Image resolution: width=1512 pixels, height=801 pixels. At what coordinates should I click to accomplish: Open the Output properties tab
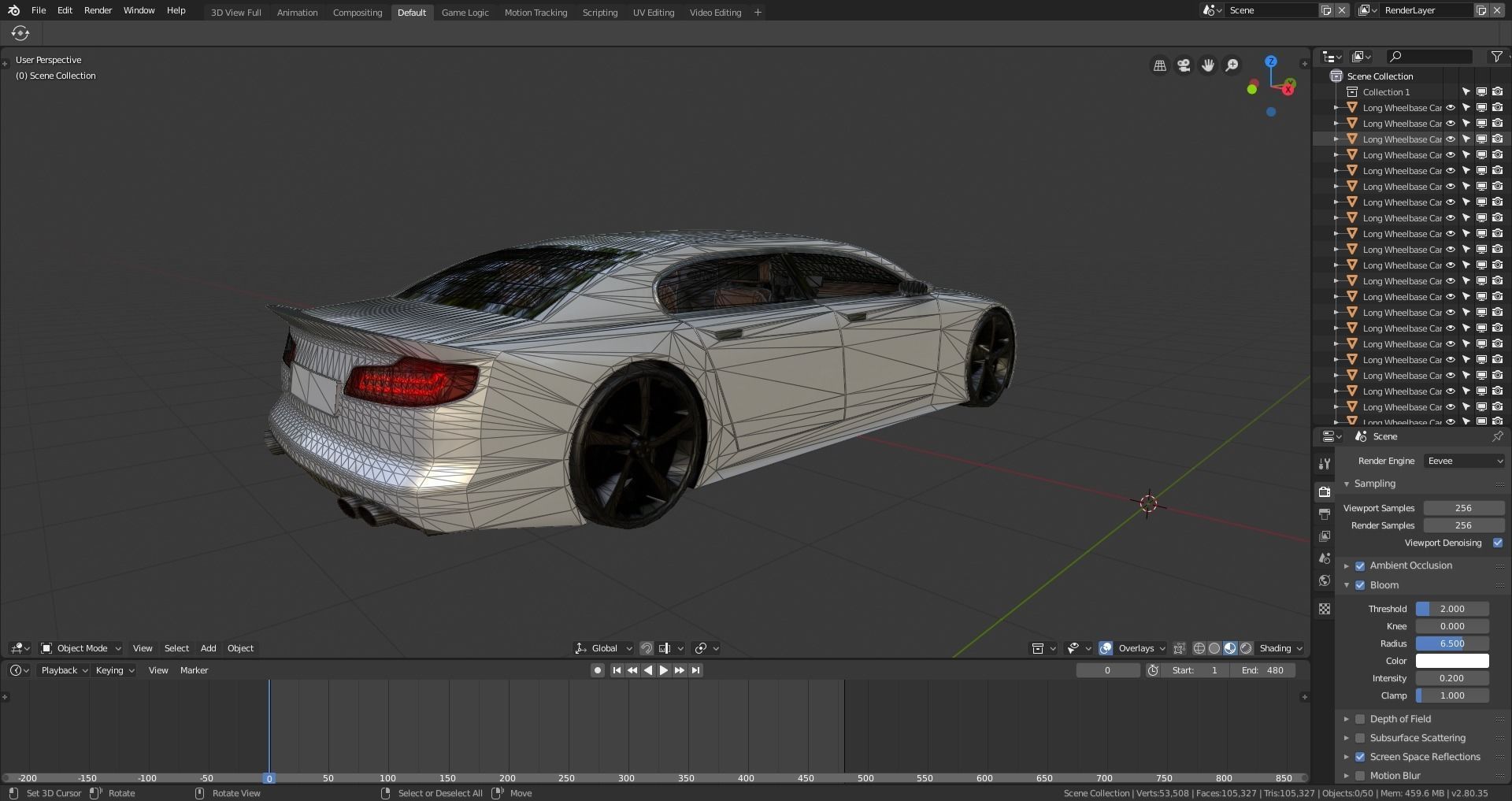click(1325, 514)
